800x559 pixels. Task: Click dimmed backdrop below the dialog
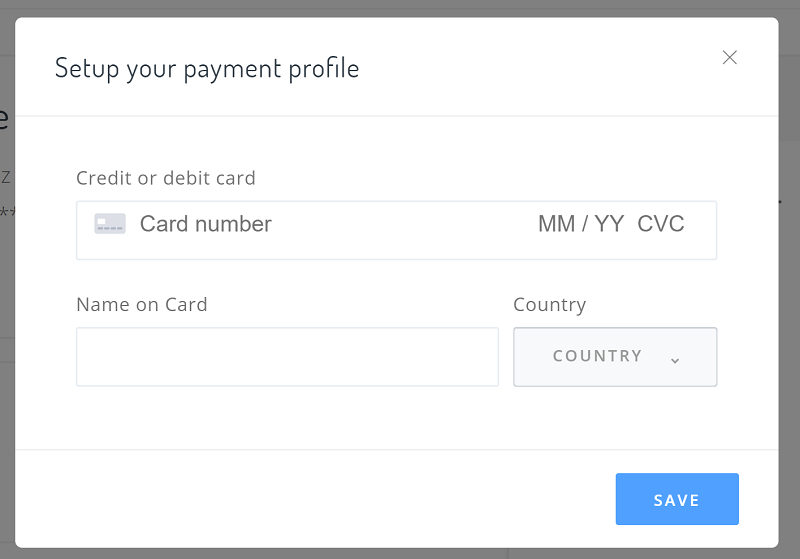point(400,554)
